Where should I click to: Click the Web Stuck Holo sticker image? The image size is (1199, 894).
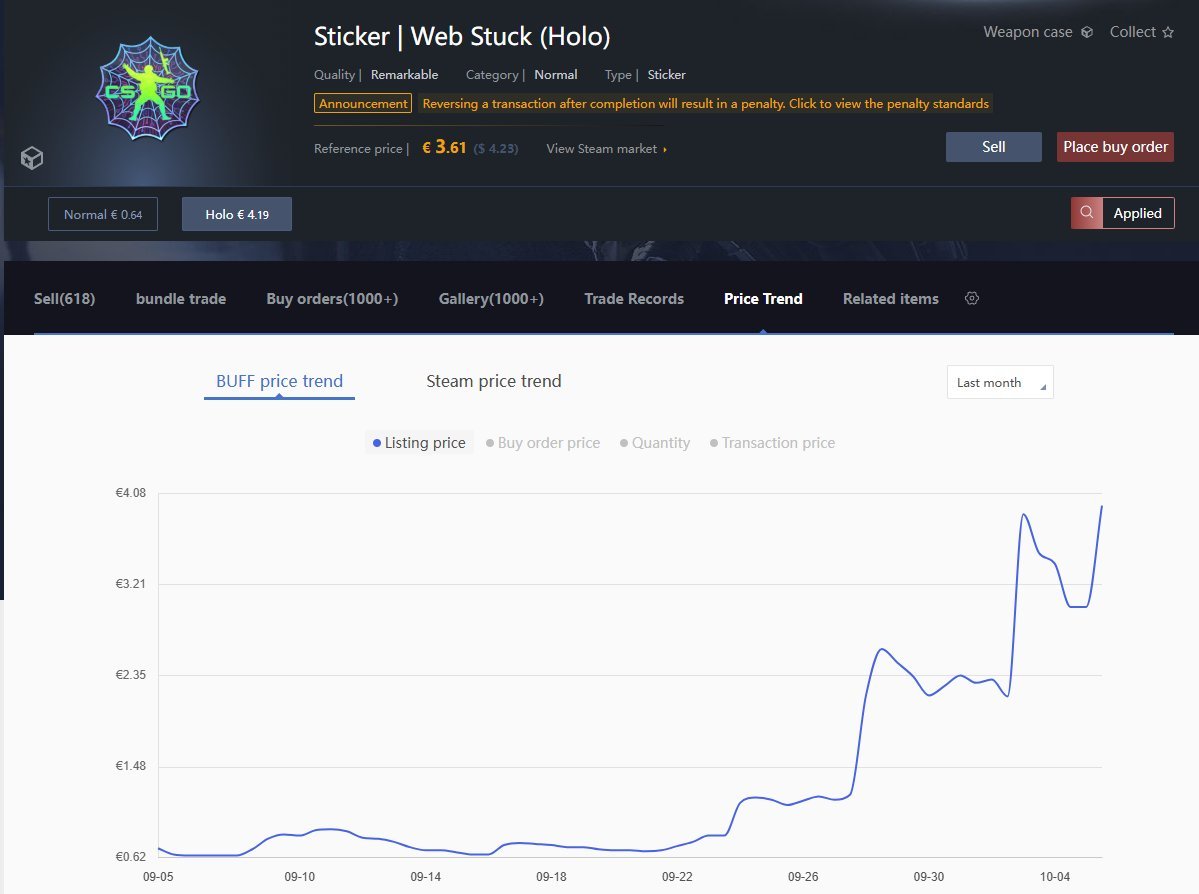148,89
